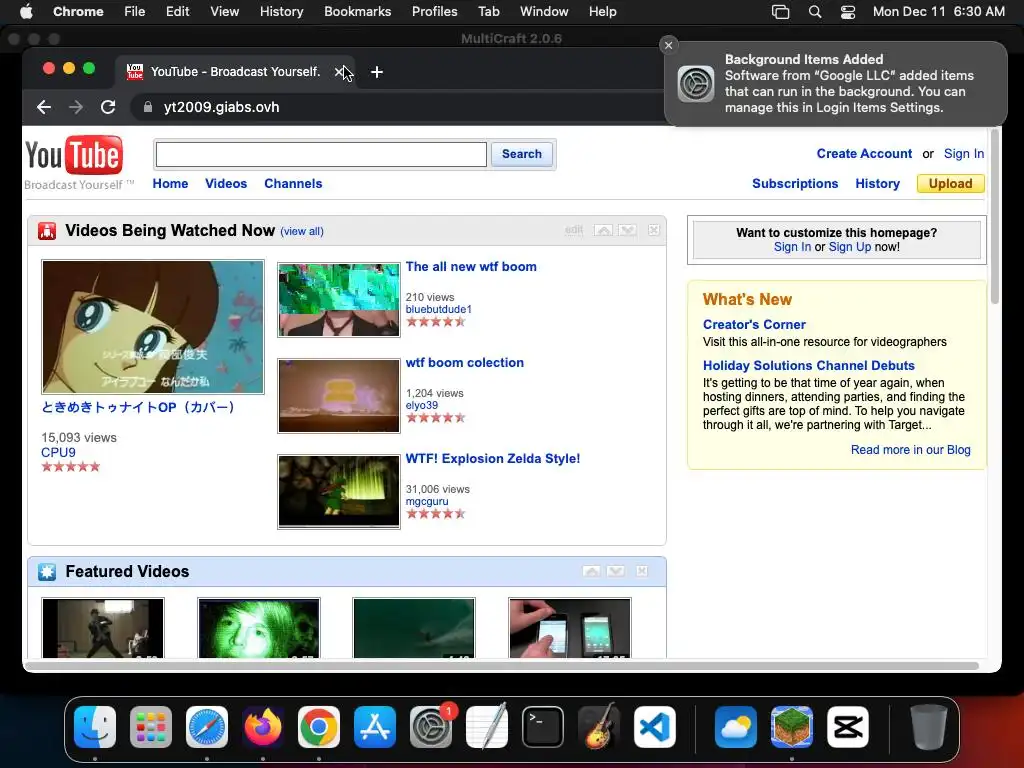
Task: Click Sign Up in customize homepage box
Action: tap(850, 247)
